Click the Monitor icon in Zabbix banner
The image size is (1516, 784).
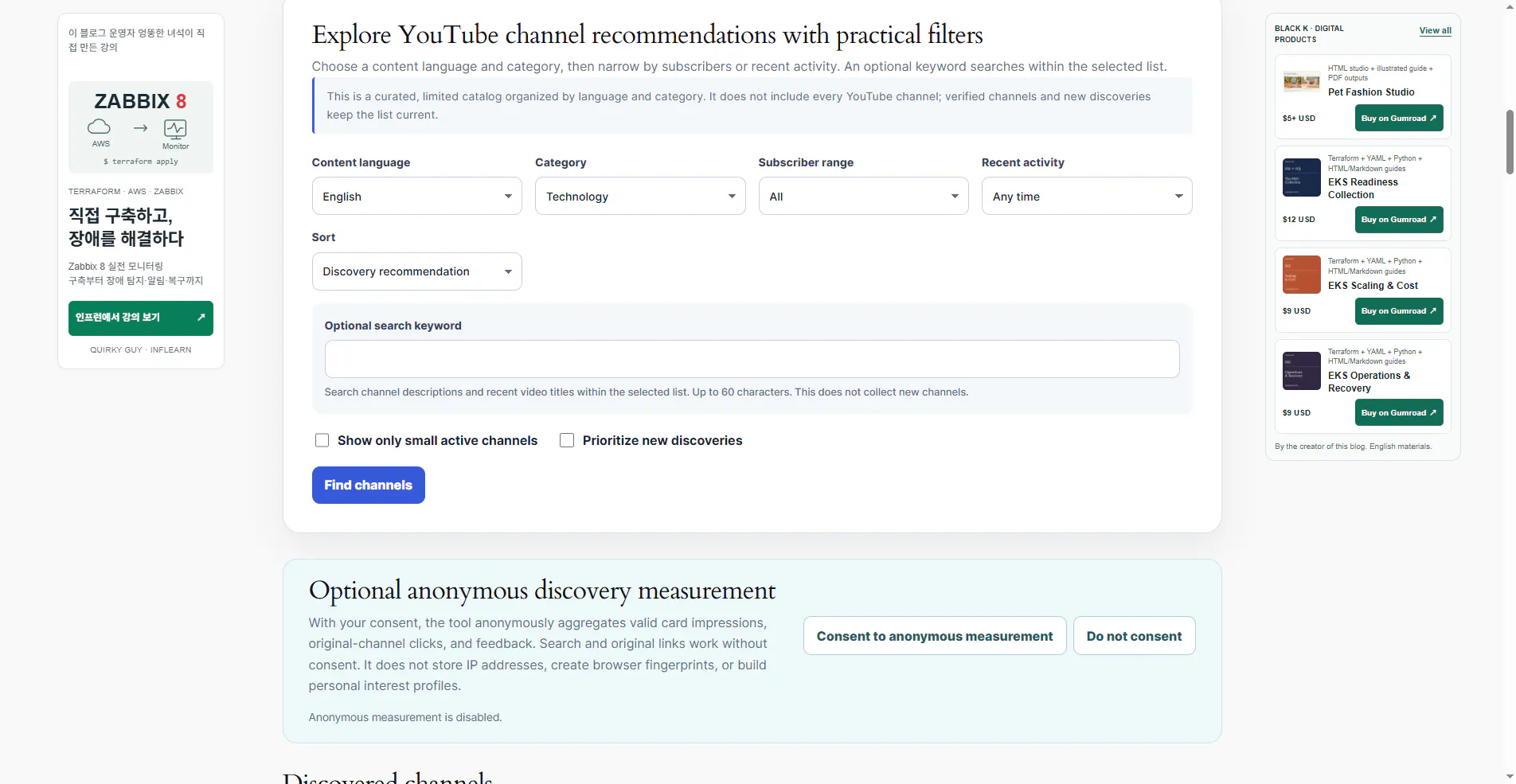coord(175,129)
